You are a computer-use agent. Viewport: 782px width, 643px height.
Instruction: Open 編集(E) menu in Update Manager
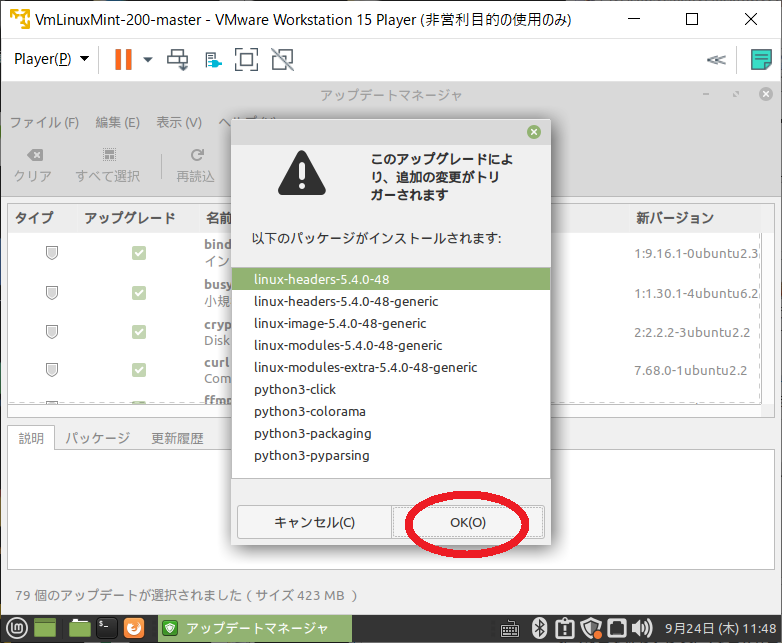tap(118, 122)
